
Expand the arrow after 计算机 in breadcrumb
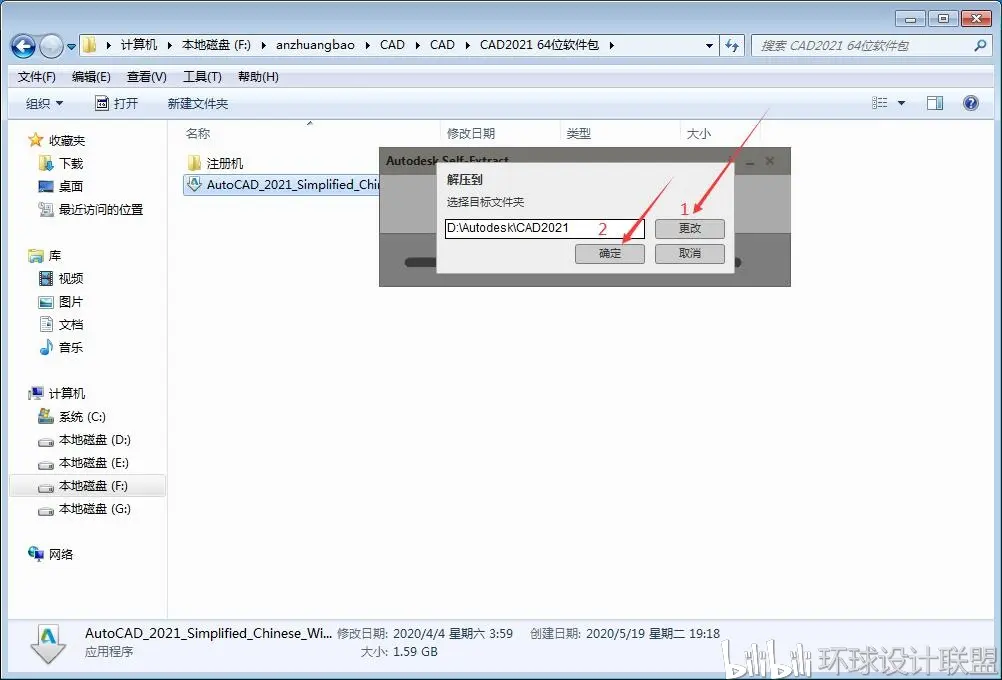(x=169, y=45)
